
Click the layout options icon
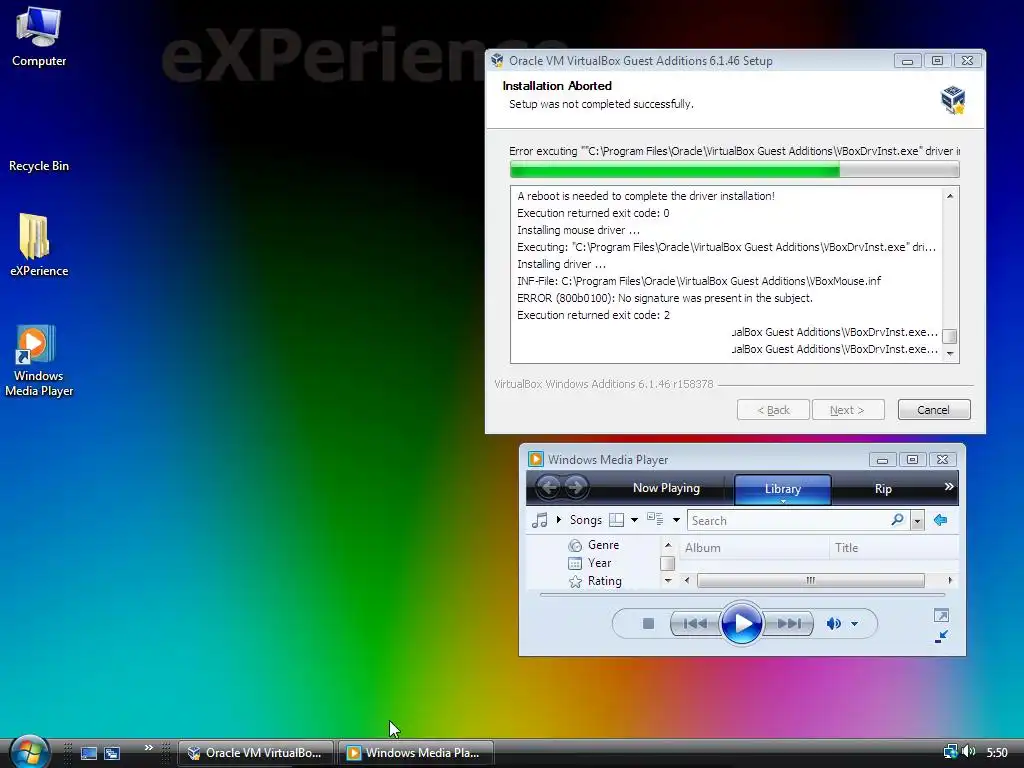point(616,520)
